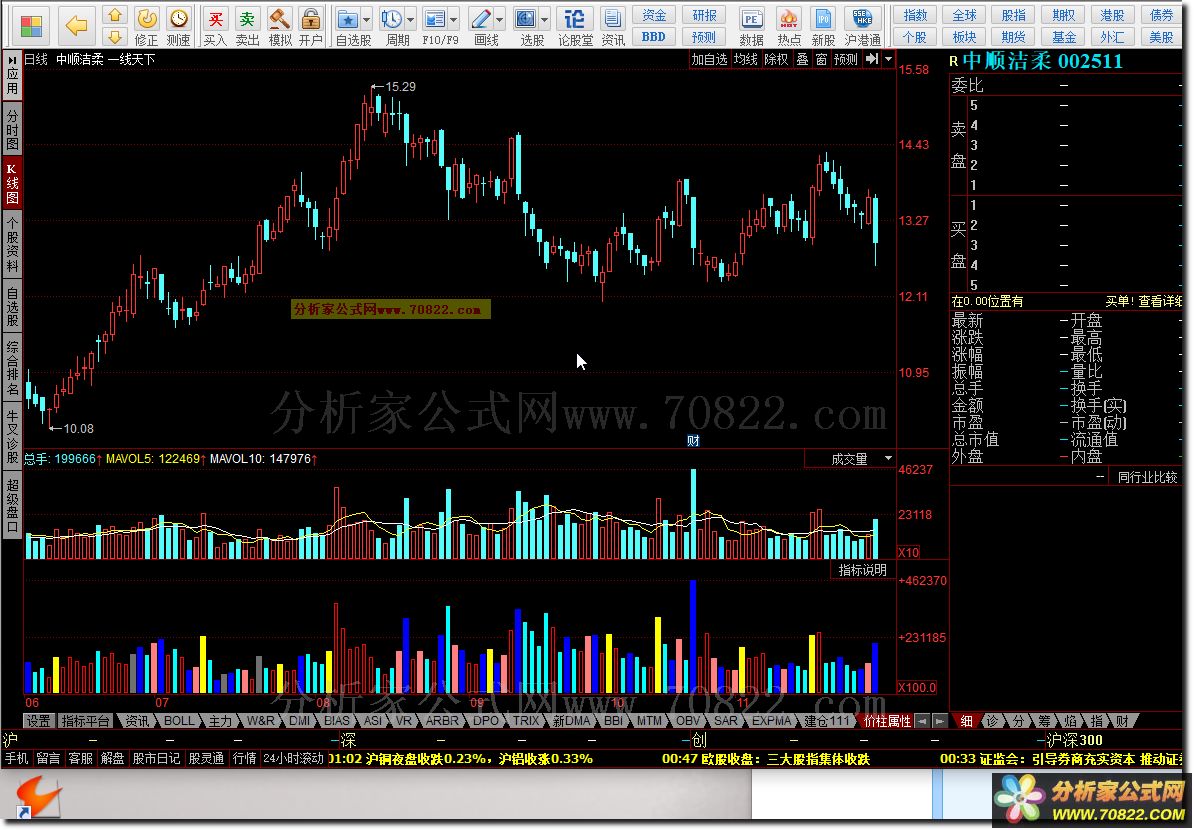
Task: Open the 修正 correction tool
Action: click(146, 27)
